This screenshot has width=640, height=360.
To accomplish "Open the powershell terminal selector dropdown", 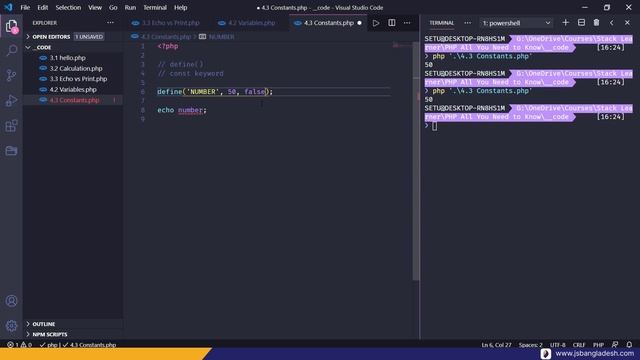I will coord(516,23).
